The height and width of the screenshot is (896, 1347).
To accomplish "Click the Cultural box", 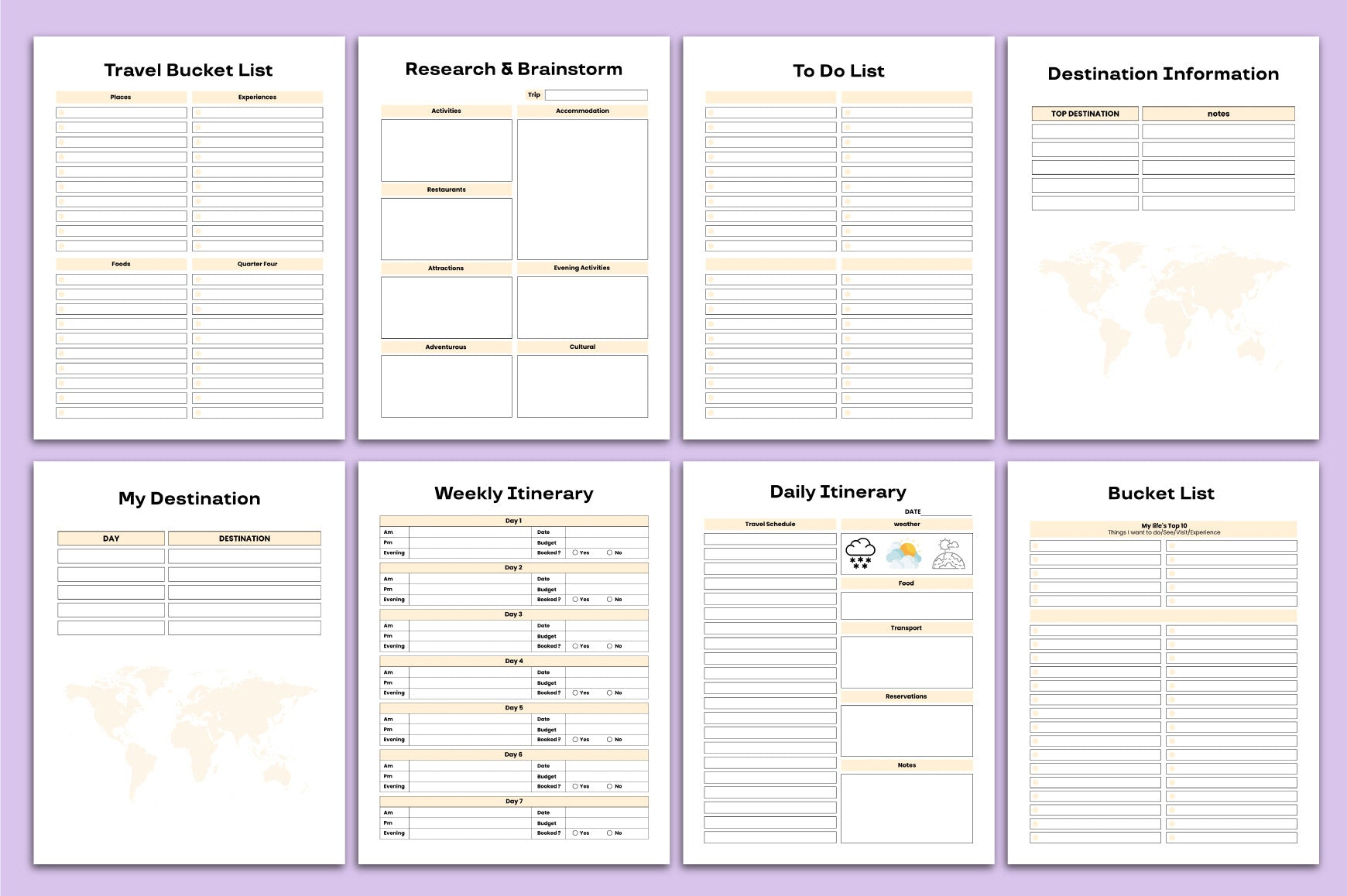I will click(x=582, y=386).
